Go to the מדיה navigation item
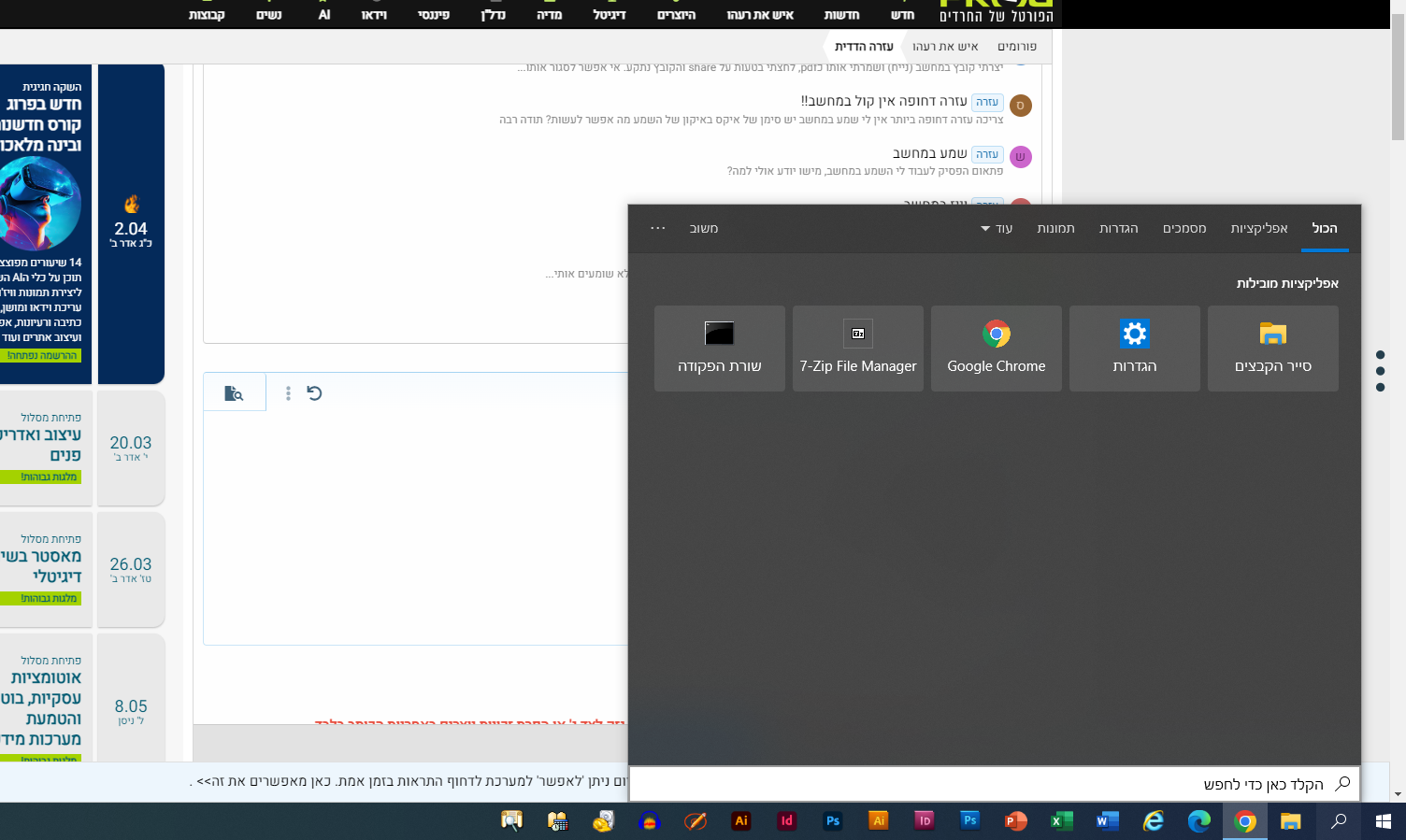The width and height of the screenshot is (1406, 840). [550, 15]
